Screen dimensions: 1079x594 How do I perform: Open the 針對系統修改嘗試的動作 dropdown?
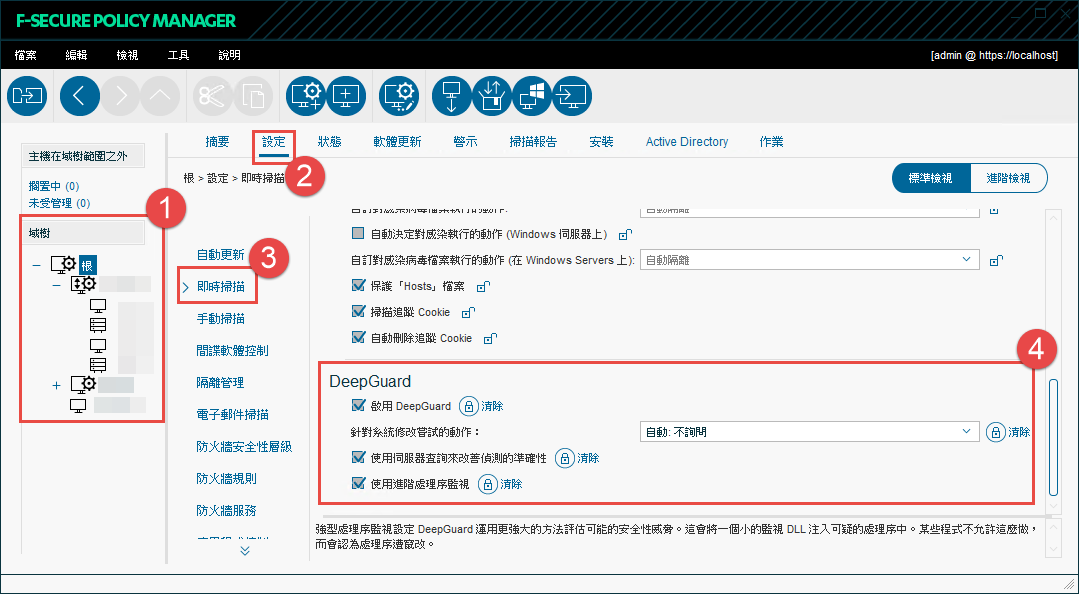(809, 432)
